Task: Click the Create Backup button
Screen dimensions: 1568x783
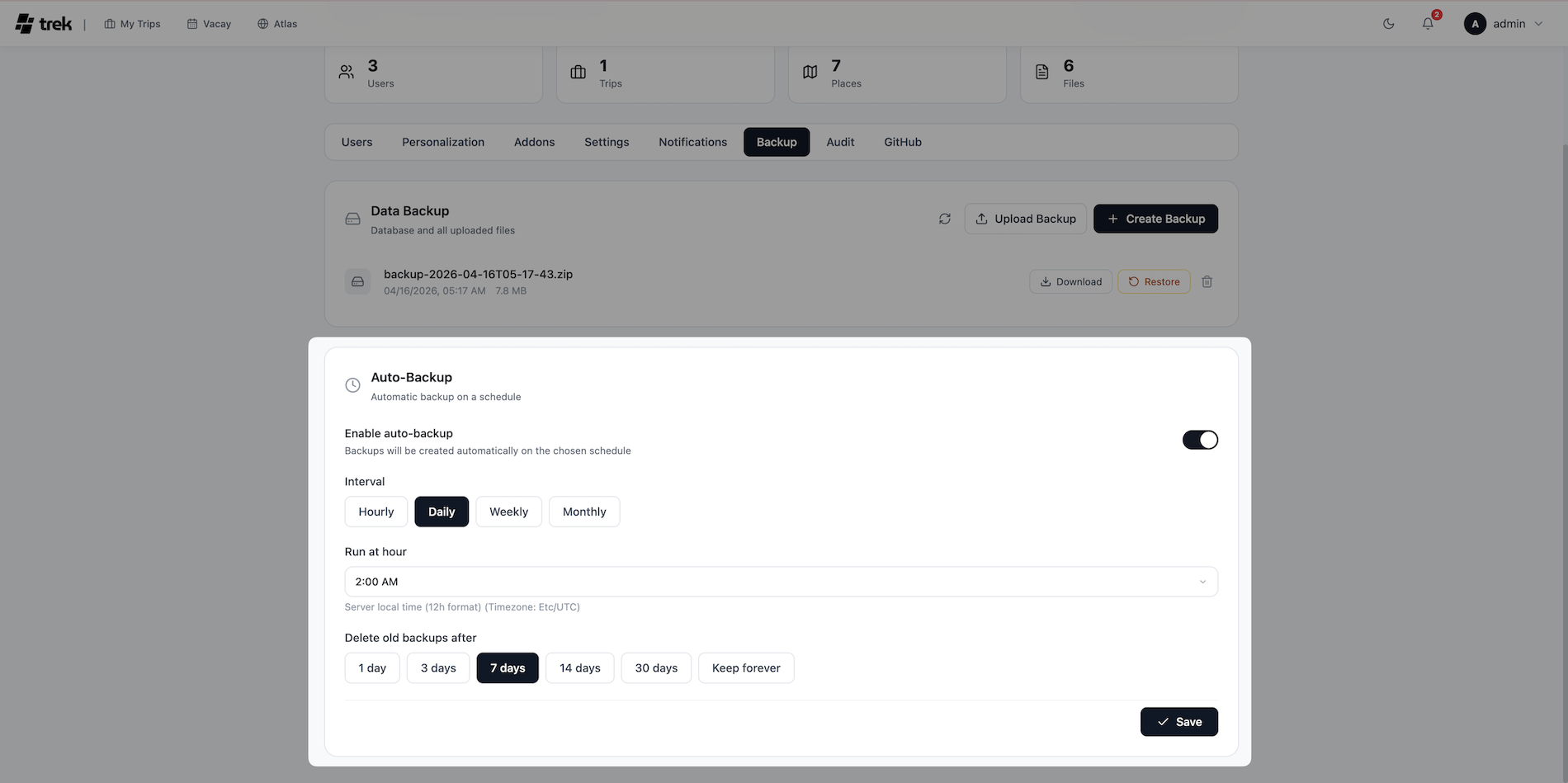Action: [x=1155, y=219]
